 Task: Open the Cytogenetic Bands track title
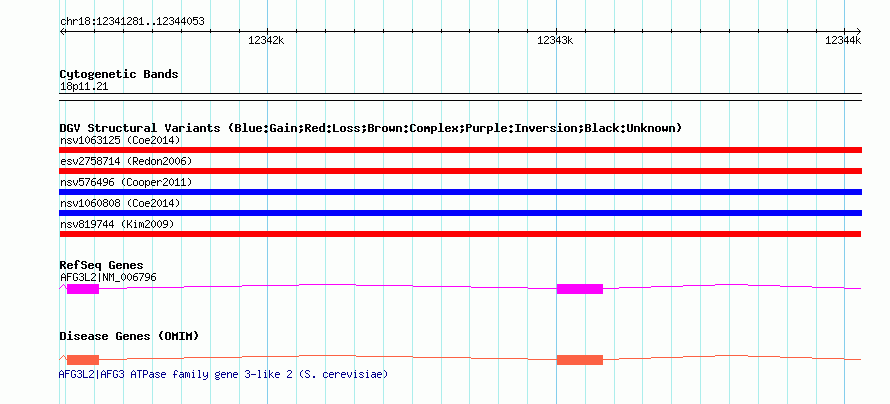click(x=119, y=74)
